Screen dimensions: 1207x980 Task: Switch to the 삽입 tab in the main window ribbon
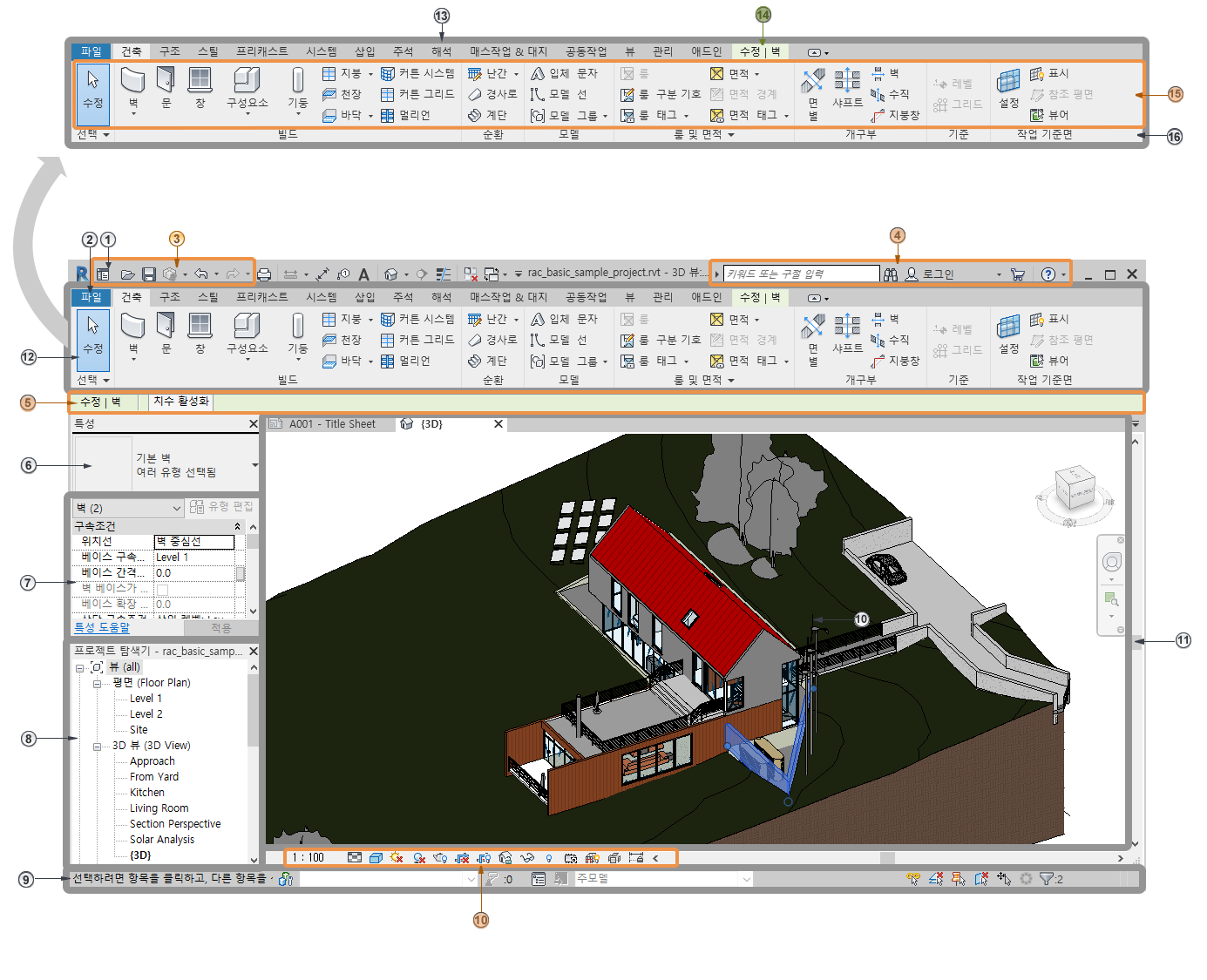[x=364, y=297]
